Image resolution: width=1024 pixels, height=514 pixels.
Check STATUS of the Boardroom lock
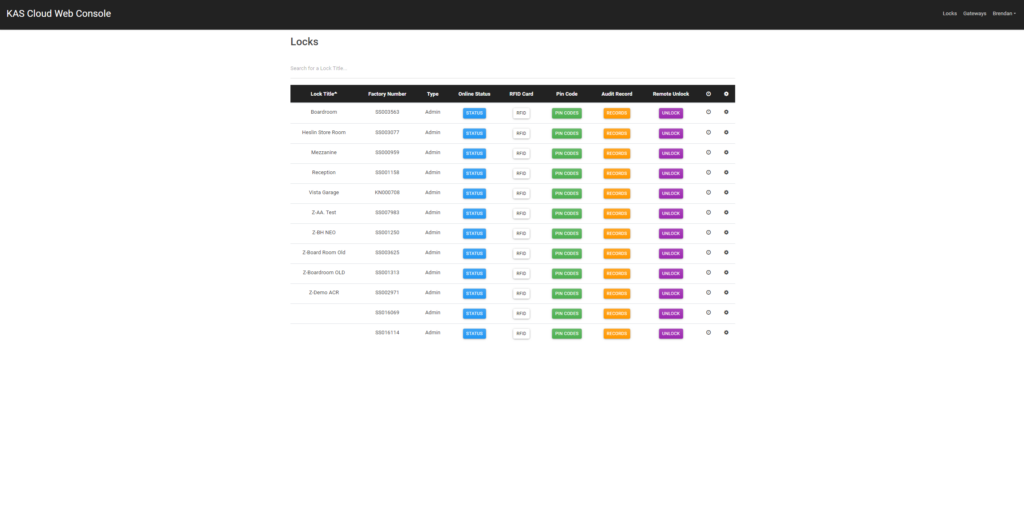474,113
